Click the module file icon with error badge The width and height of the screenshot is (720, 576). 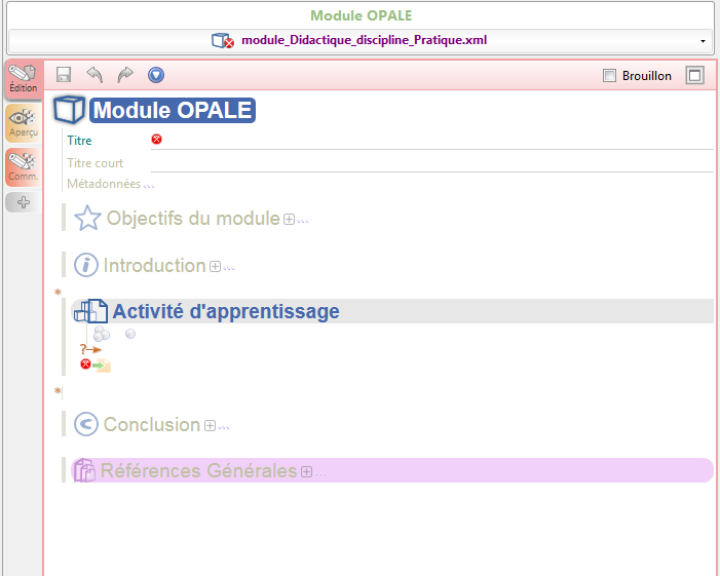click(x=223, y=40)
